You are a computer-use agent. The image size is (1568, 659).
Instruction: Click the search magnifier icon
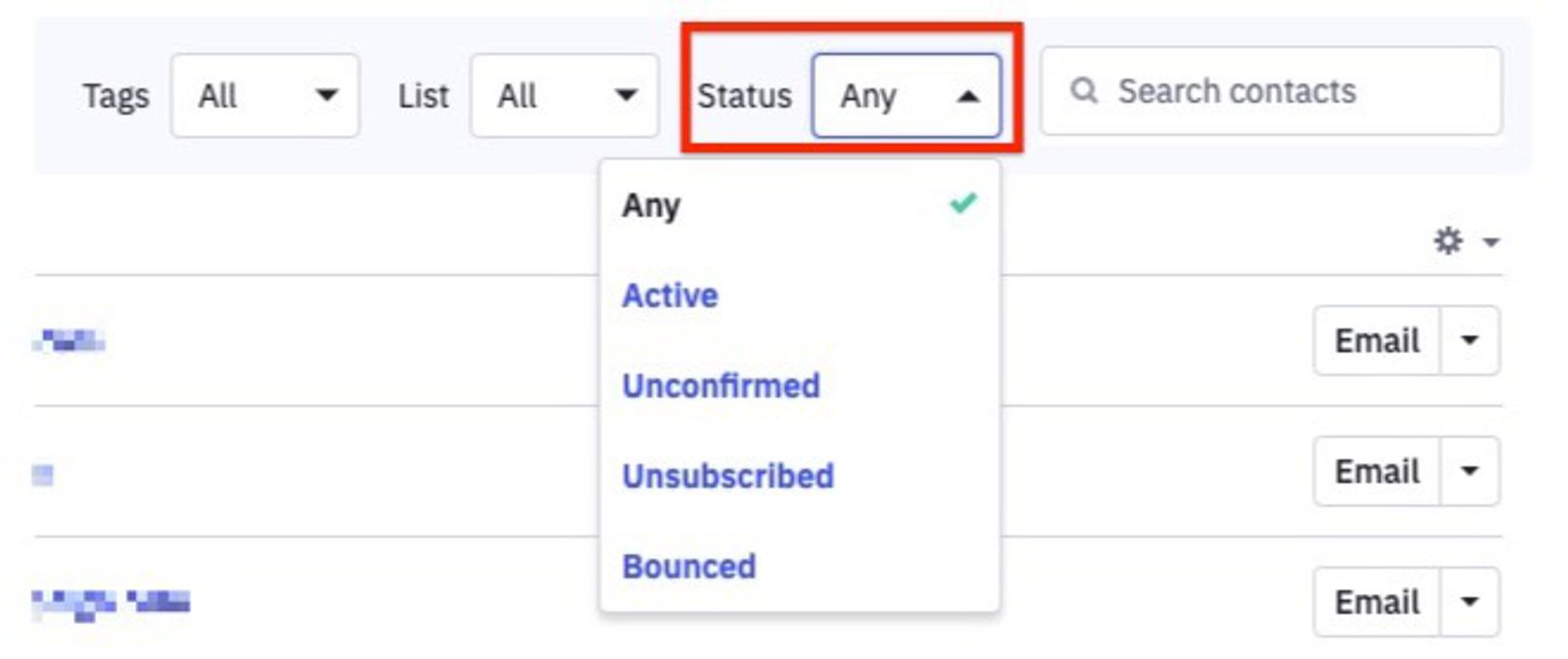pyautogui.click(x=1084, y=90)
